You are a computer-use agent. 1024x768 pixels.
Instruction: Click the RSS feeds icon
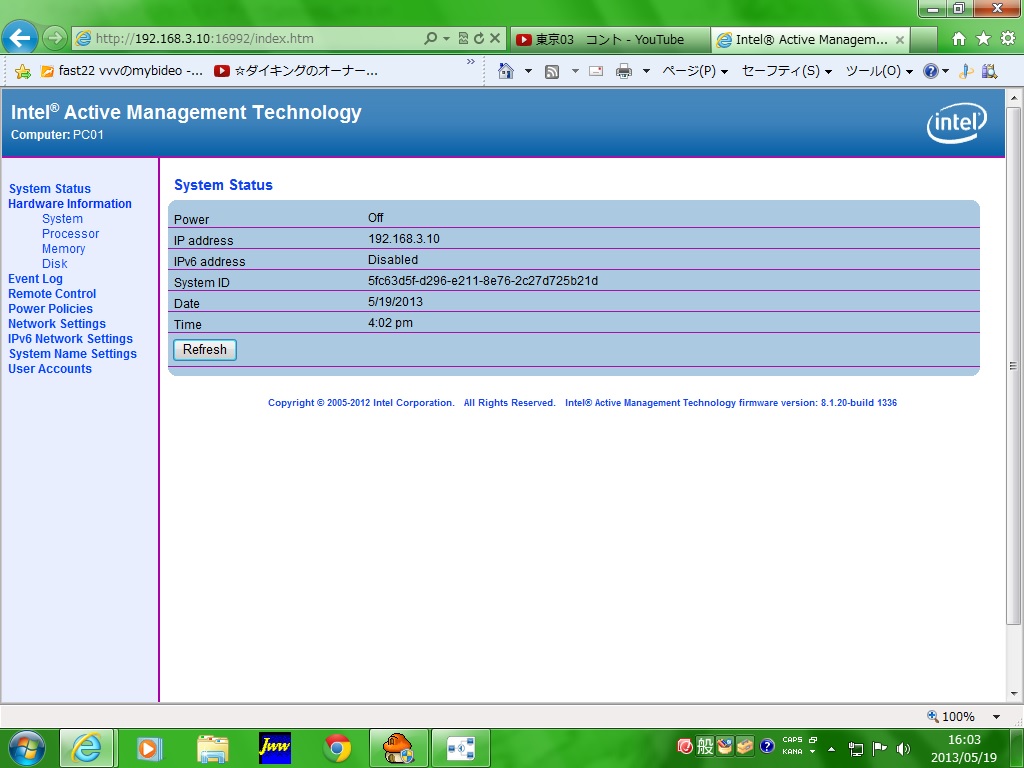pyautogui.click(x=552, y=71)
